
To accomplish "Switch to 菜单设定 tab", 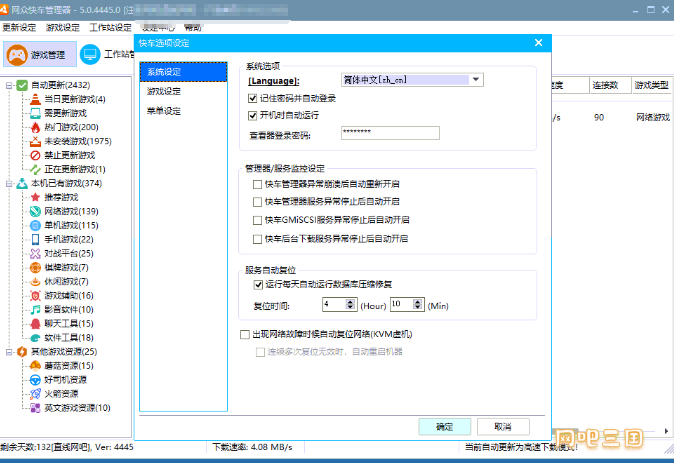I will click(184, 111).
